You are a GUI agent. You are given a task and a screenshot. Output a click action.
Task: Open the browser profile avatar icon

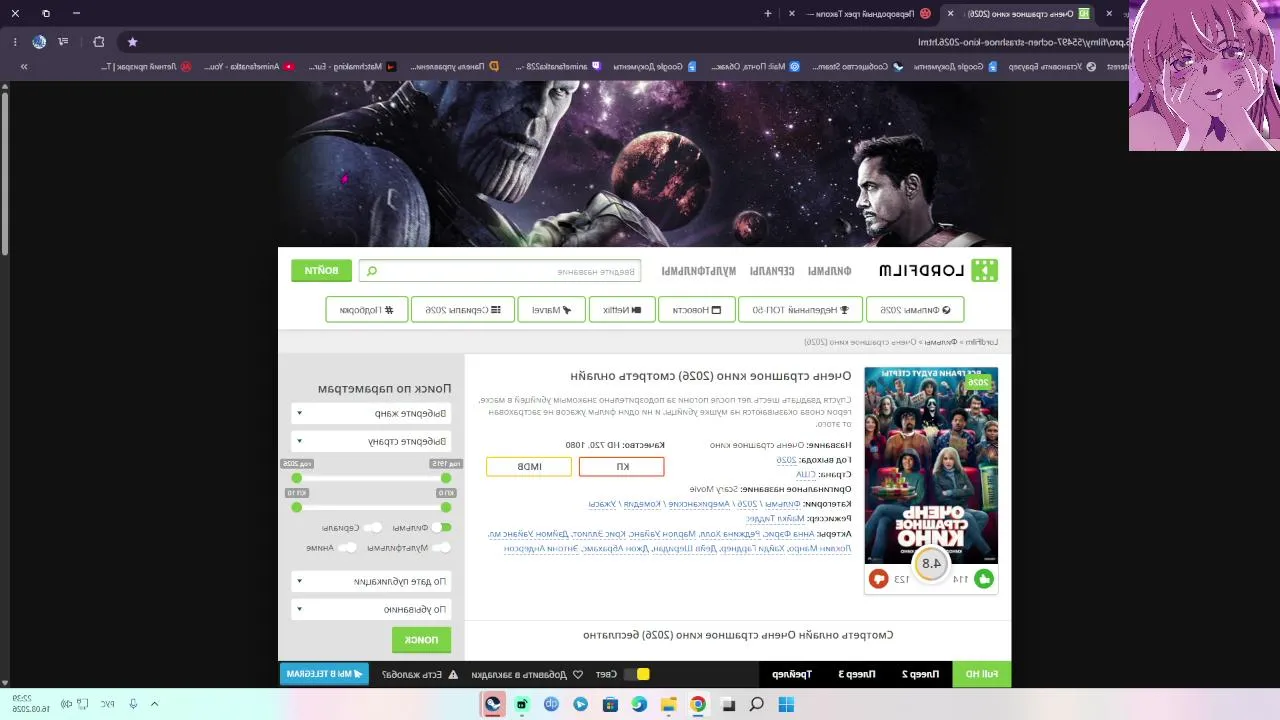coord(39,42)
